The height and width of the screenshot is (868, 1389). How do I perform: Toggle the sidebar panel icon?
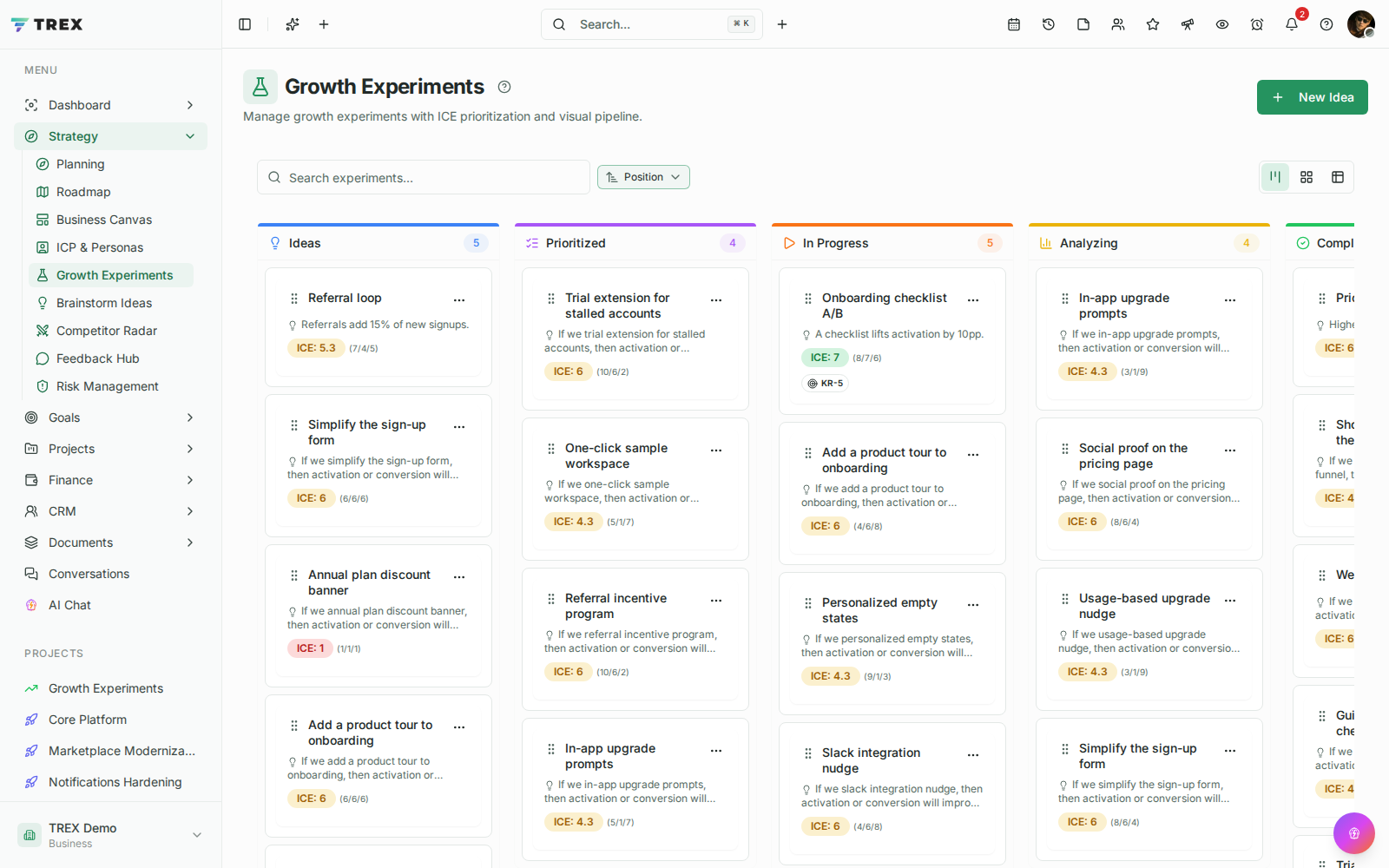[x=245, y=24]
